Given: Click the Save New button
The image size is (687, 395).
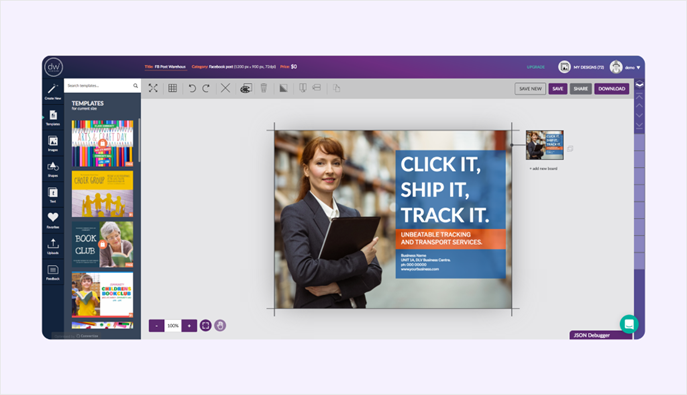Looking at the screenshot, I should (530, 89).
